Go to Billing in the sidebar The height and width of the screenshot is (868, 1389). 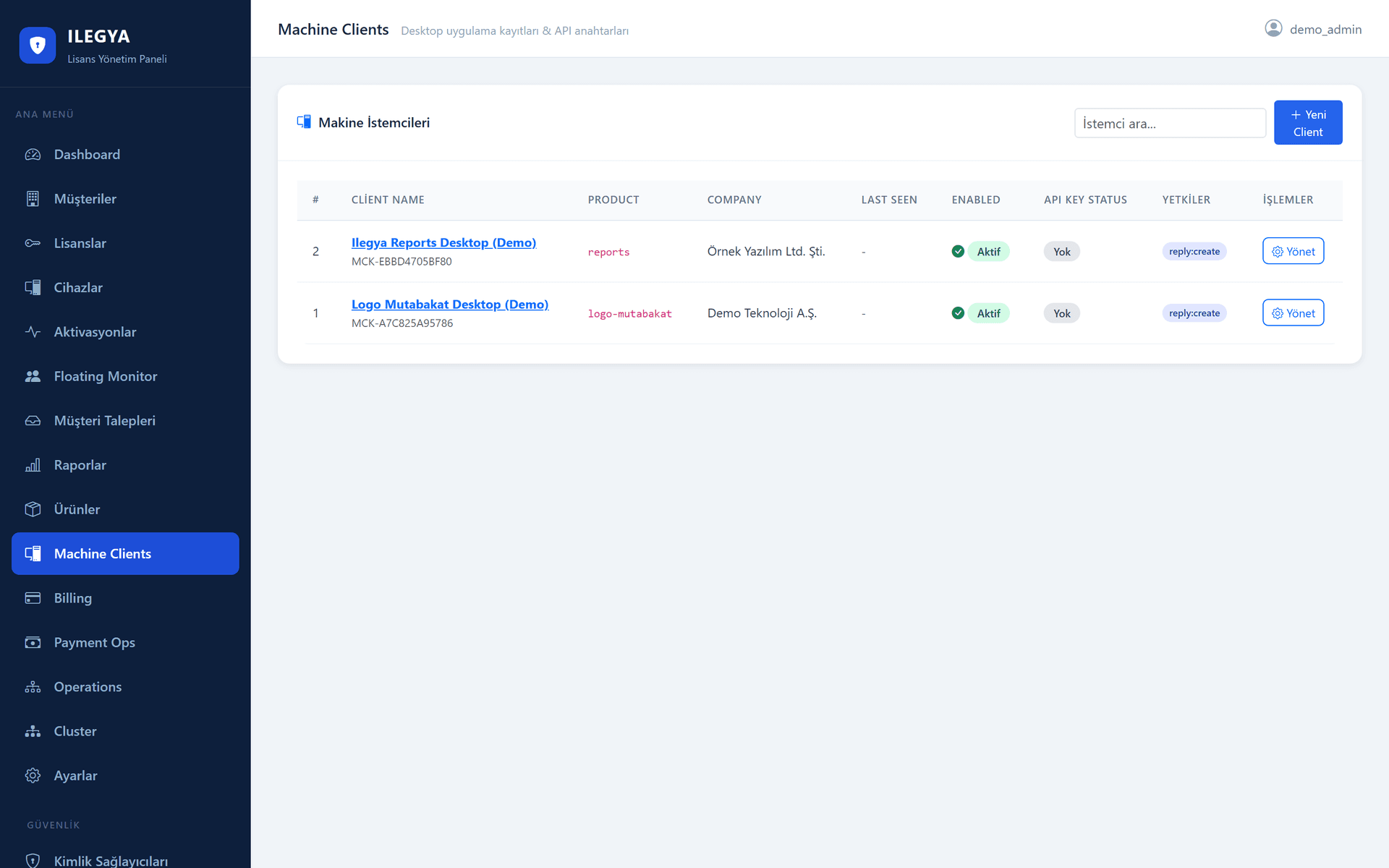click(x=125, y=598)
